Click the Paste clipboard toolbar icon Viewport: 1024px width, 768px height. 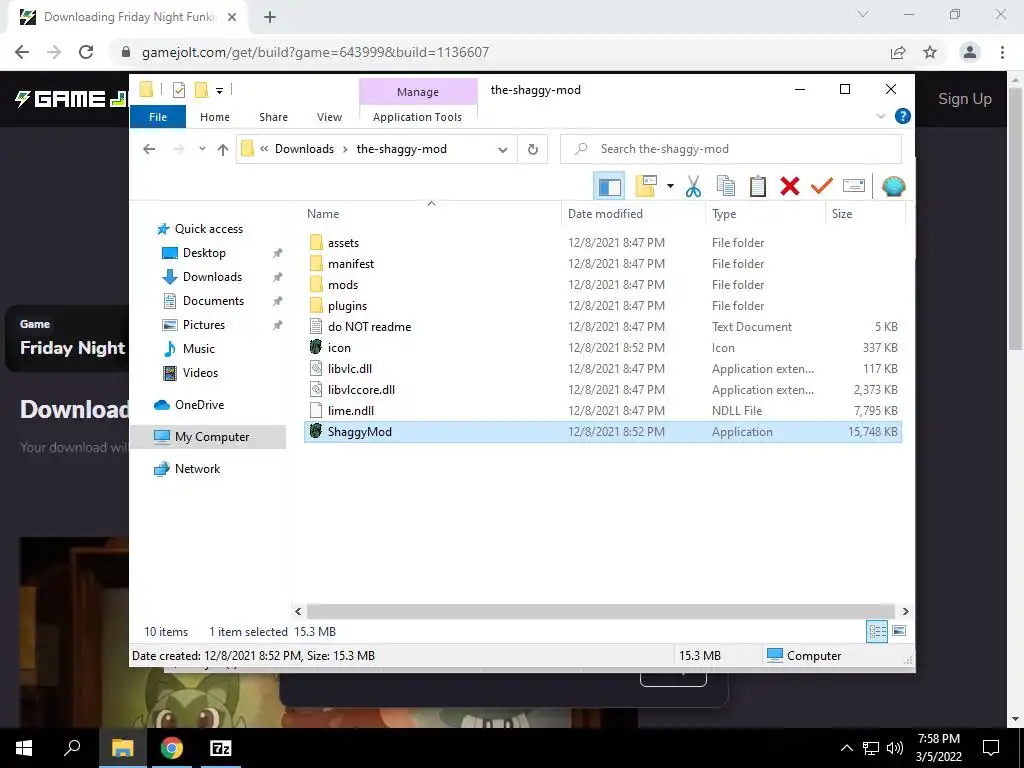pos(758,186)
